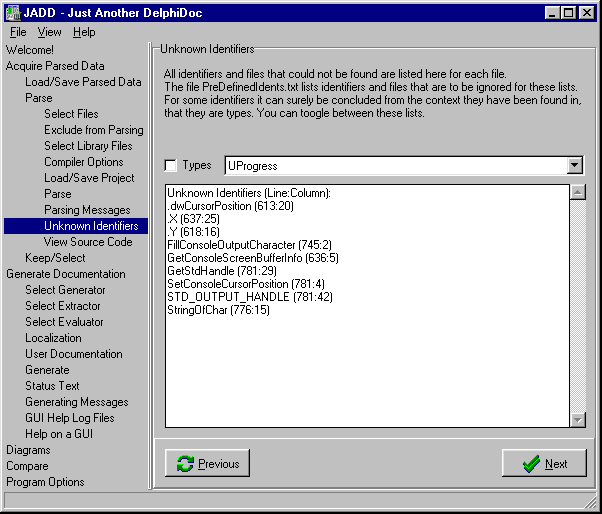Click the Unknown Identifiers (Line:Column) header line

tap(249, 193)
